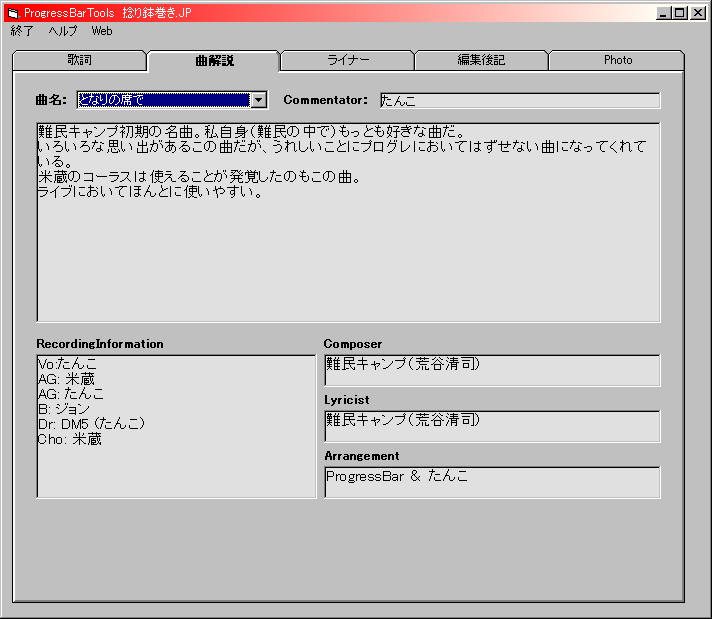Click the Composer label

click(x=353, y=344)
